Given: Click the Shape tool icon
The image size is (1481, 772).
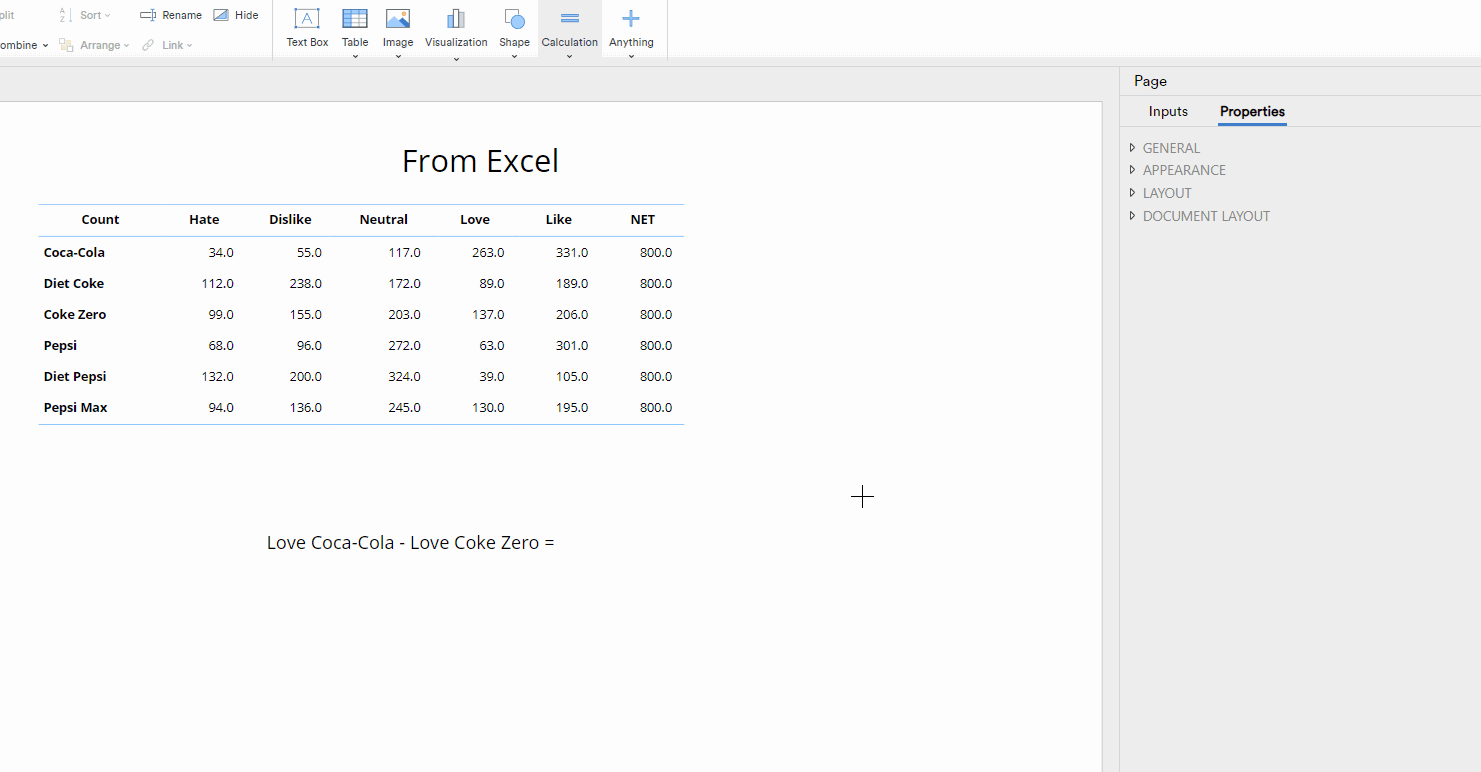Looking at the screenshot, I should [x=514, y=18].
